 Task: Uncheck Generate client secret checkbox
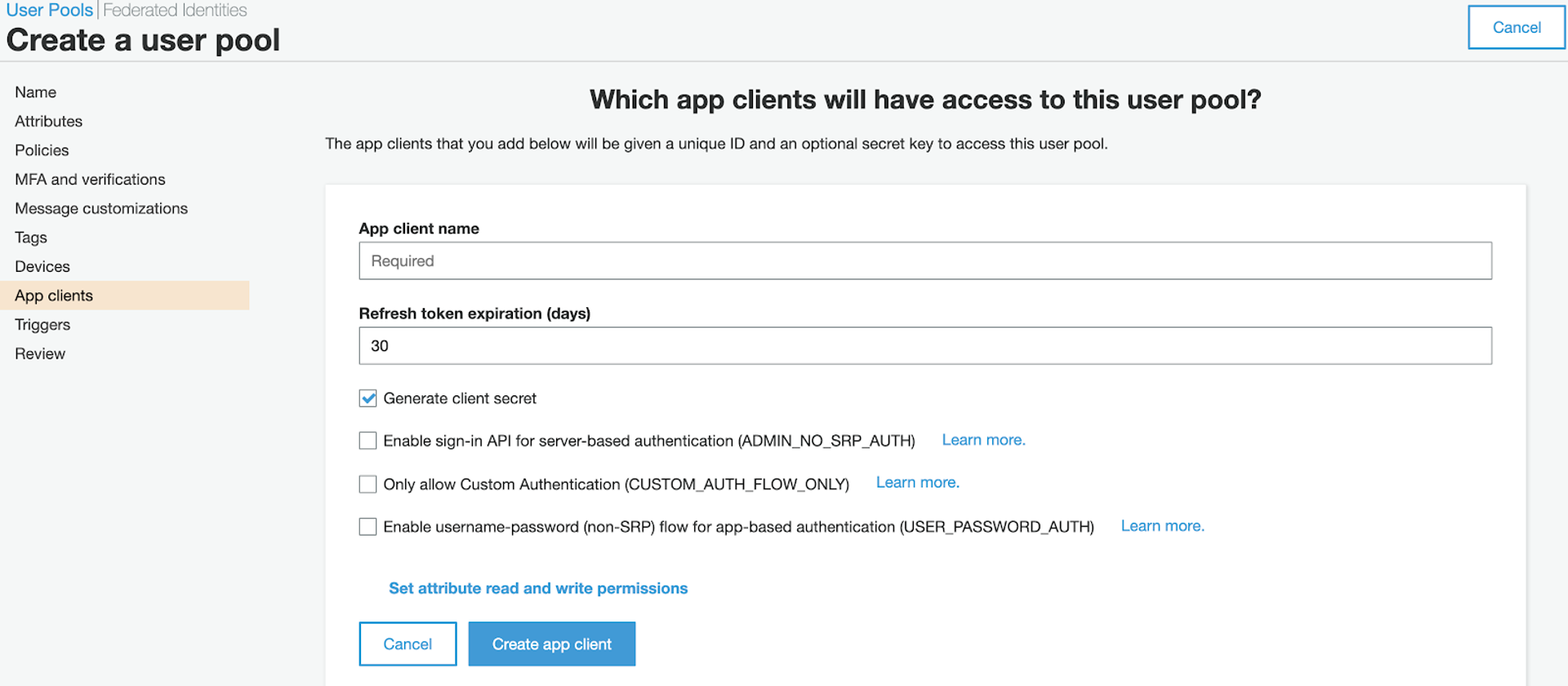pos(367,399)
